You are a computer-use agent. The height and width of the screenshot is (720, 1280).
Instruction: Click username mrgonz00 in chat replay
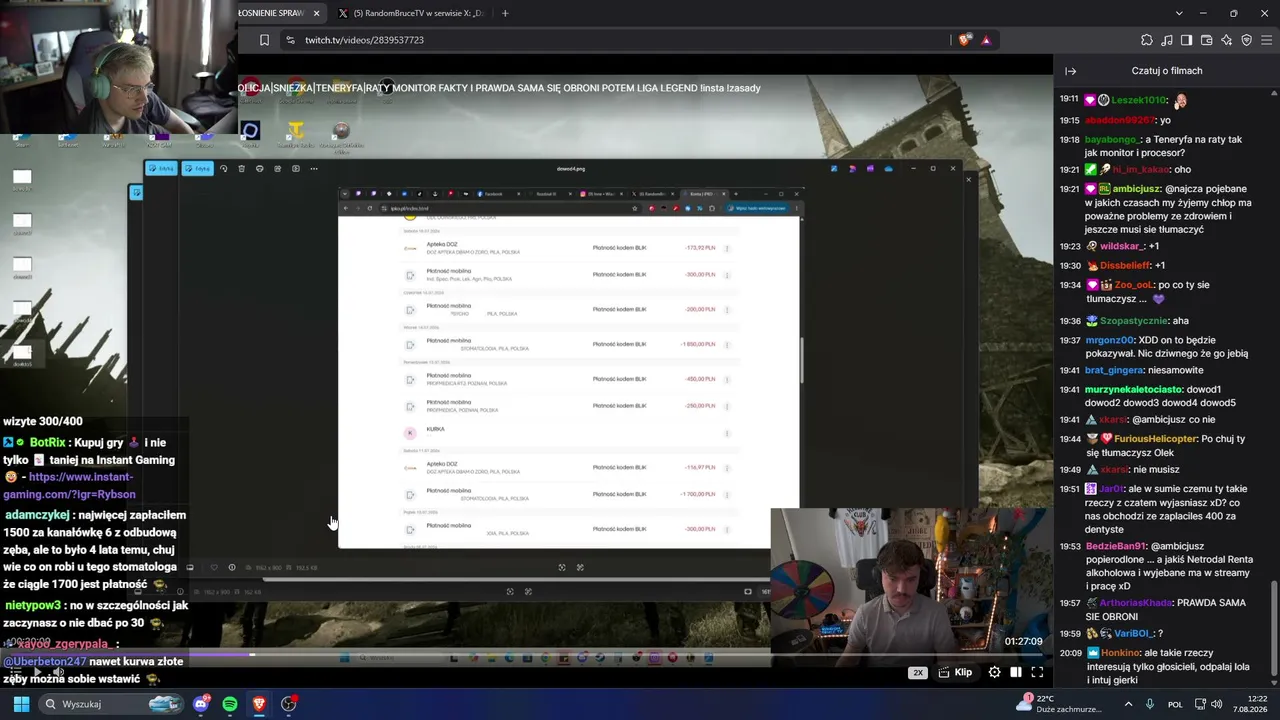point(1109,340)
